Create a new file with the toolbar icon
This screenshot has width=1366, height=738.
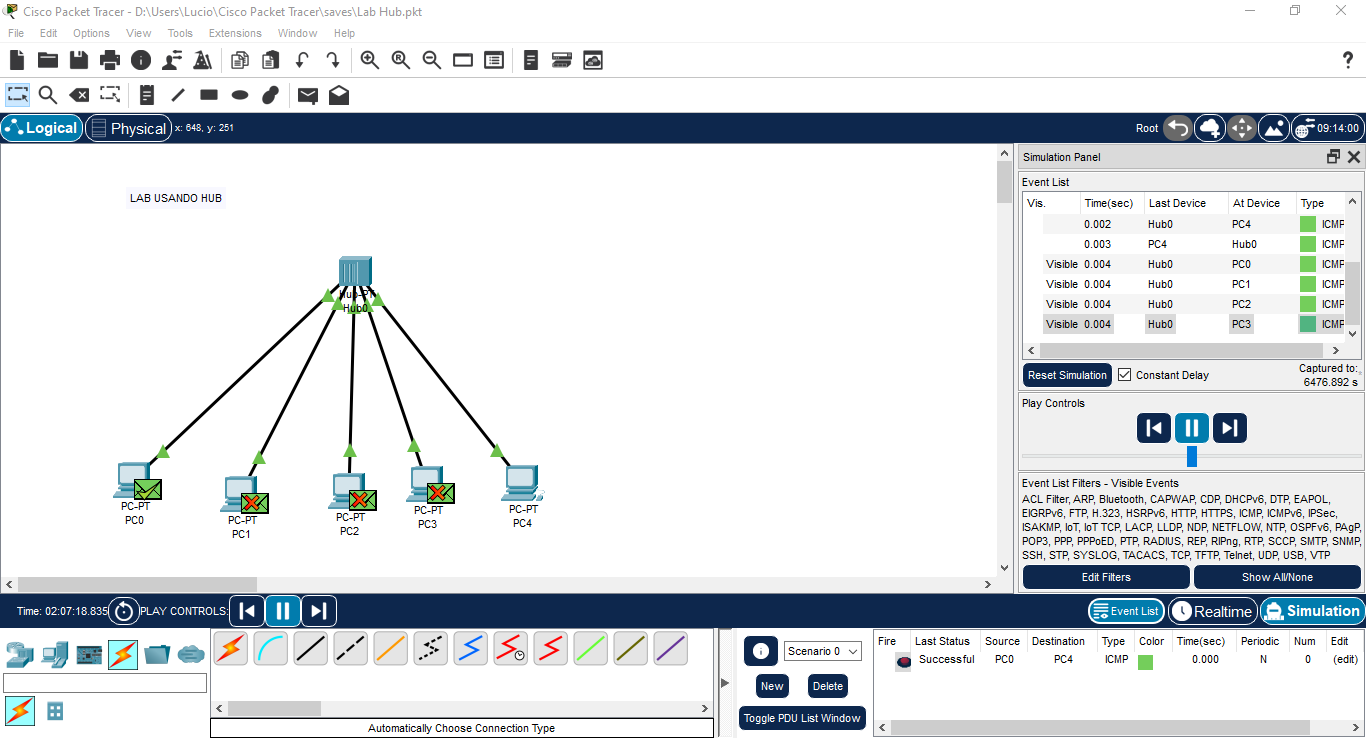tap(17, 60)
